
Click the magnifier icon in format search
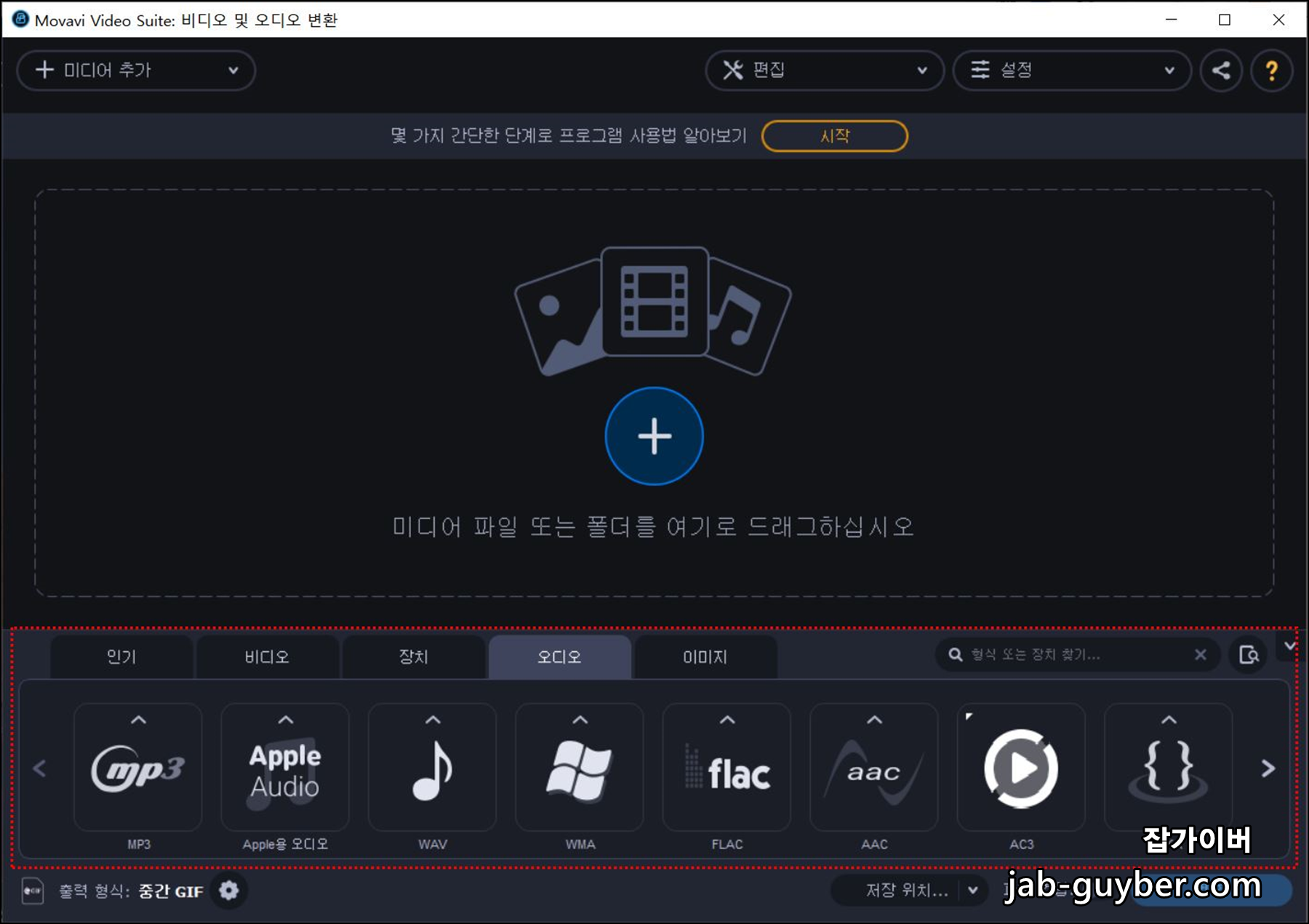coord(956,655)
